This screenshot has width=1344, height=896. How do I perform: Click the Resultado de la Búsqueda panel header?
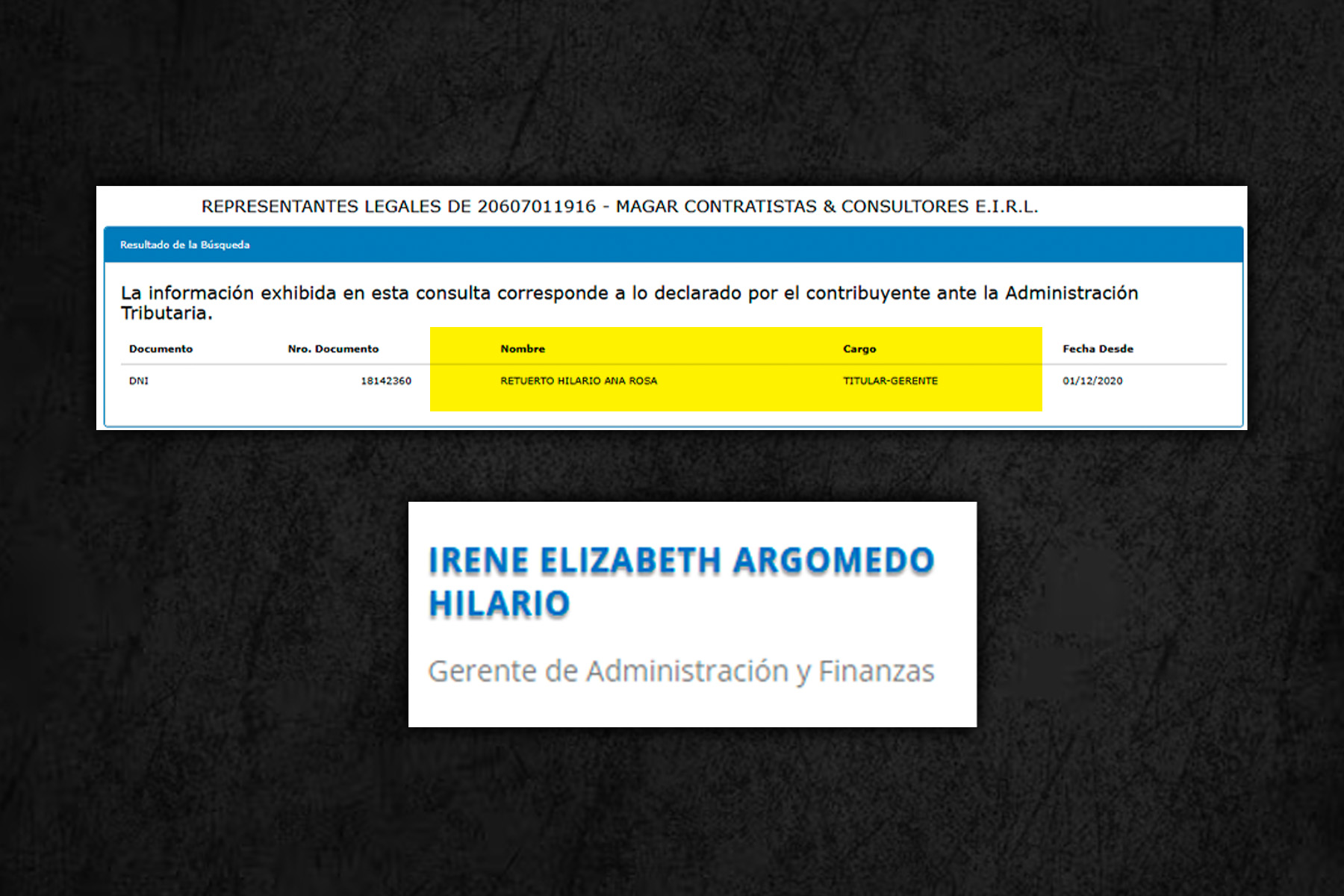pos(184,245)
